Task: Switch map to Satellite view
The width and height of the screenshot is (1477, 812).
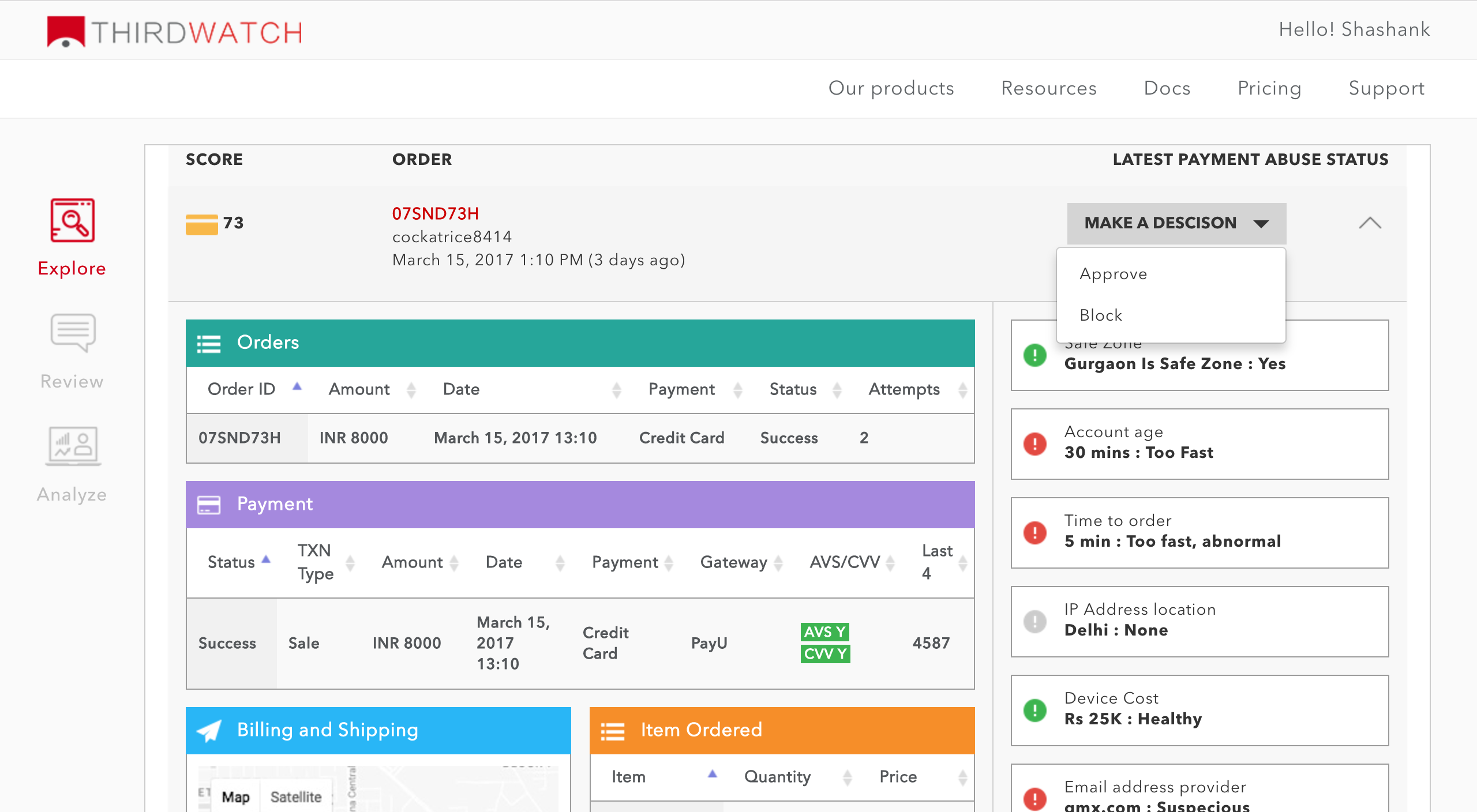Action: 296,796
